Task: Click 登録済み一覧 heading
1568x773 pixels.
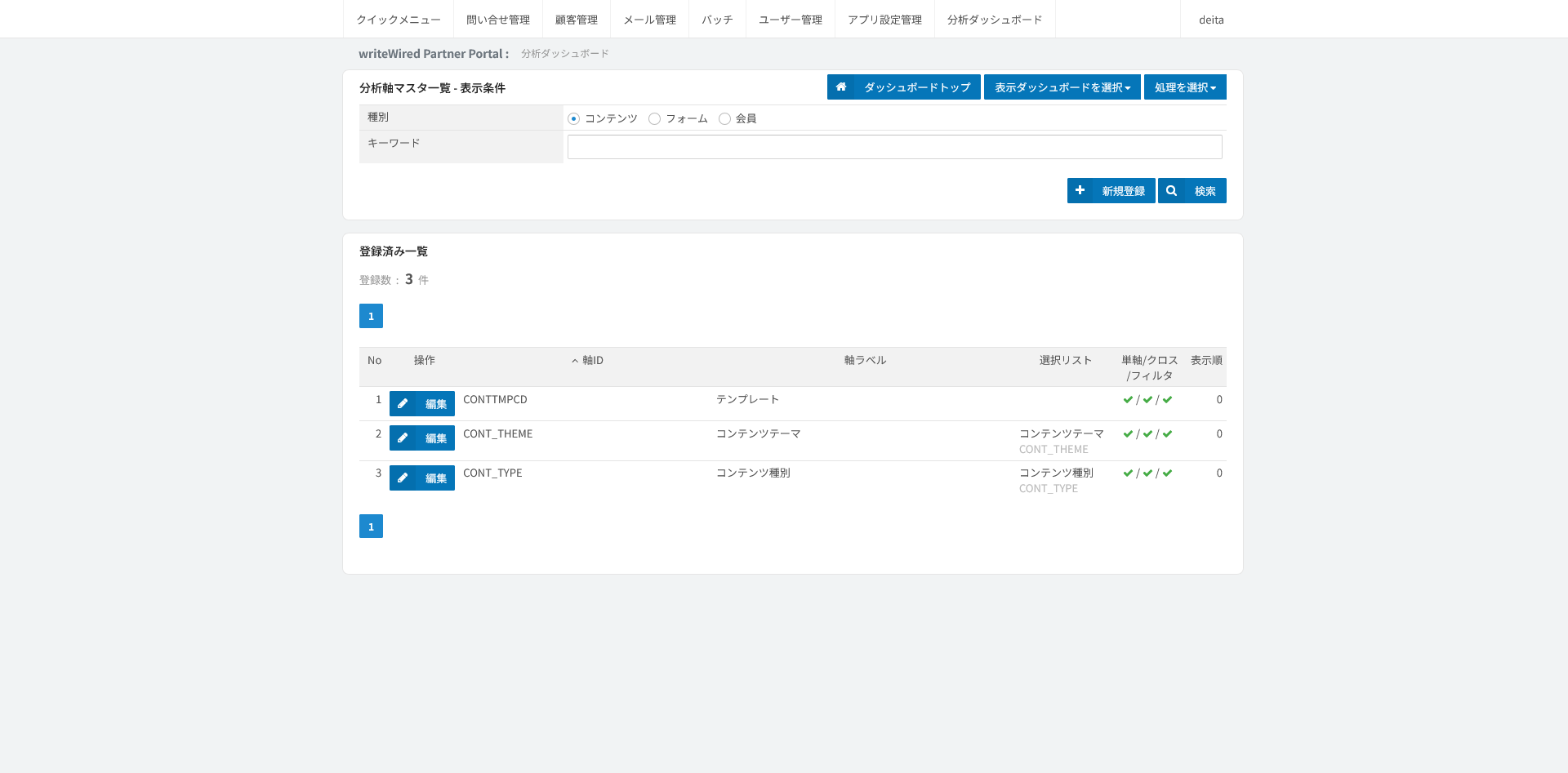Action: point(394,251)
